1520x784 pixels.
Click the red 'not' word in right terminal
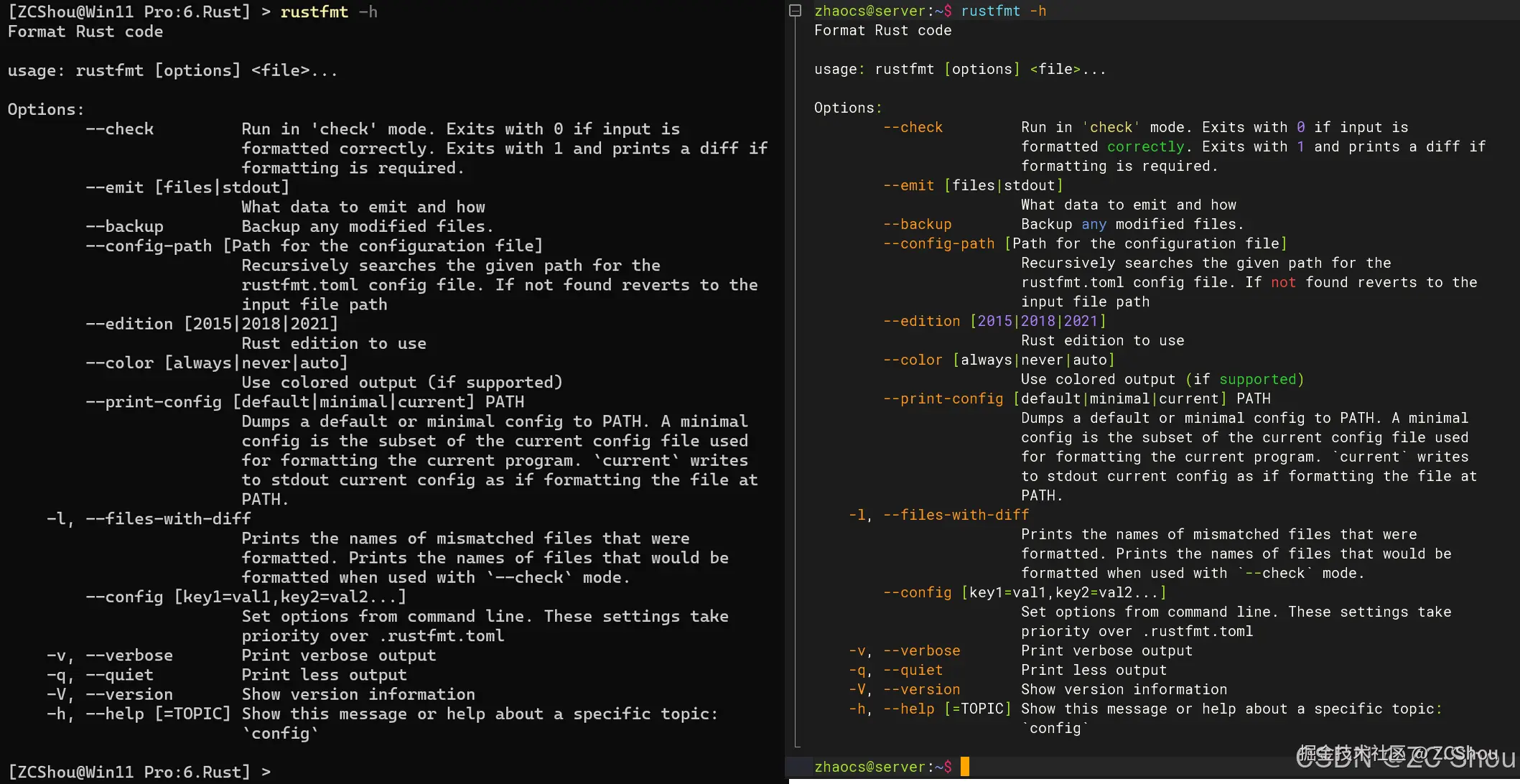[x=1283, y=282]
